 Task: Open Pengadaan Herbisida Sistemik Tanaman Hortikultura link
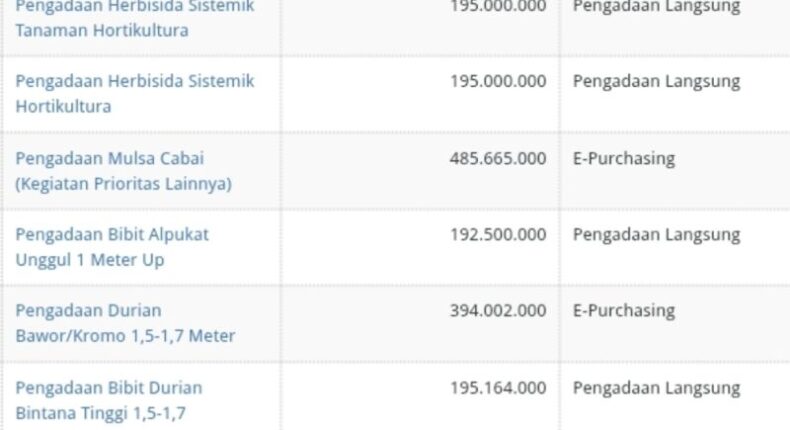pyautogui.click(x=135, y=18)
